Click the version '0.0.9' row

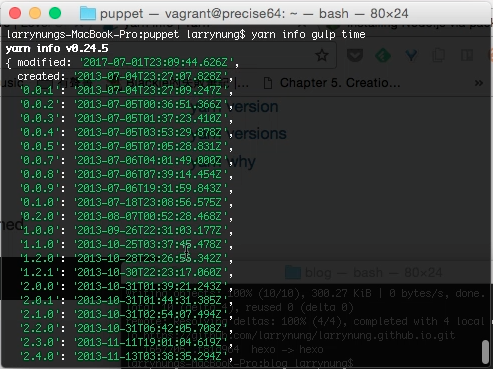pyautogui.click(x=126, y=188)
